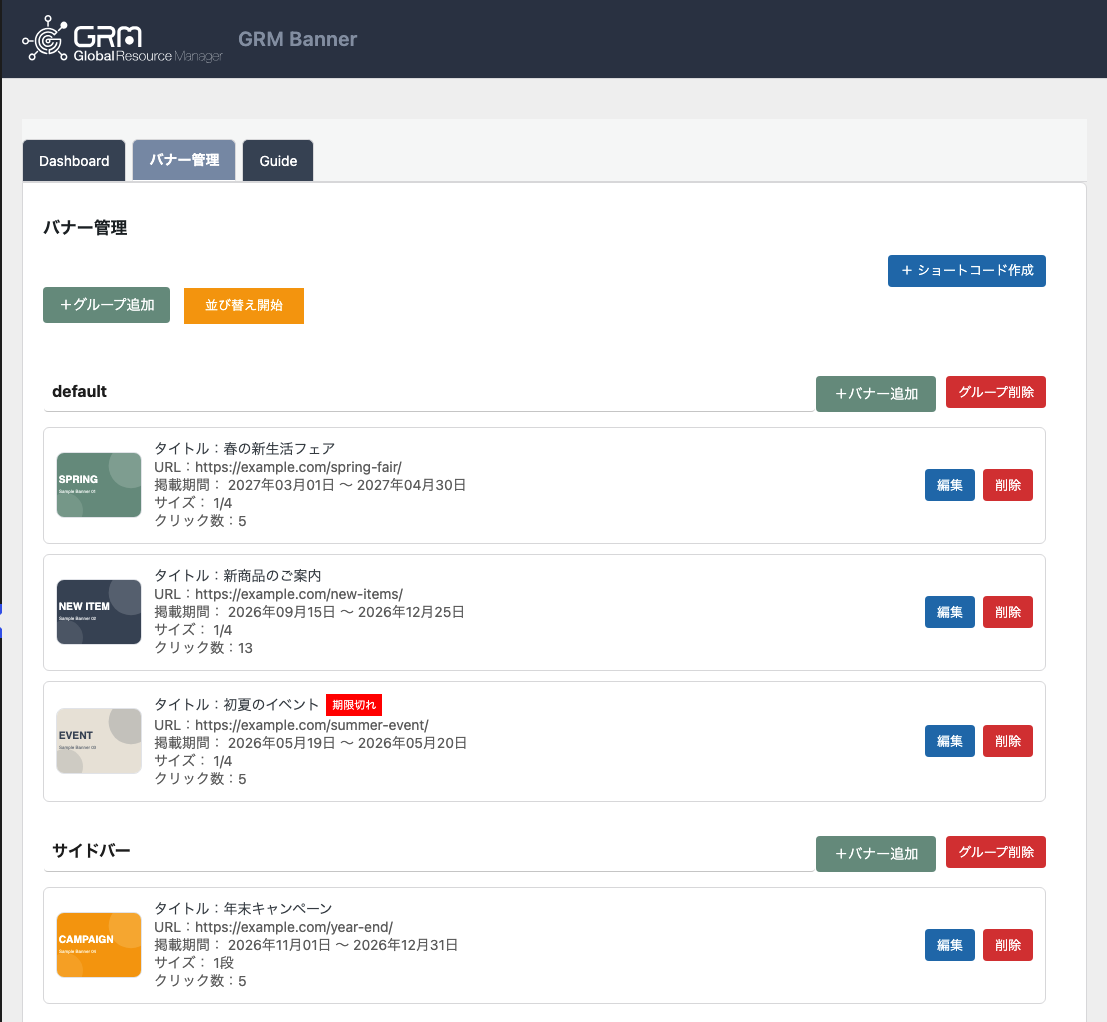Click the タイトル：年末キャンペーン text
1107x1022 pixels.
click(x=244, y=908)
